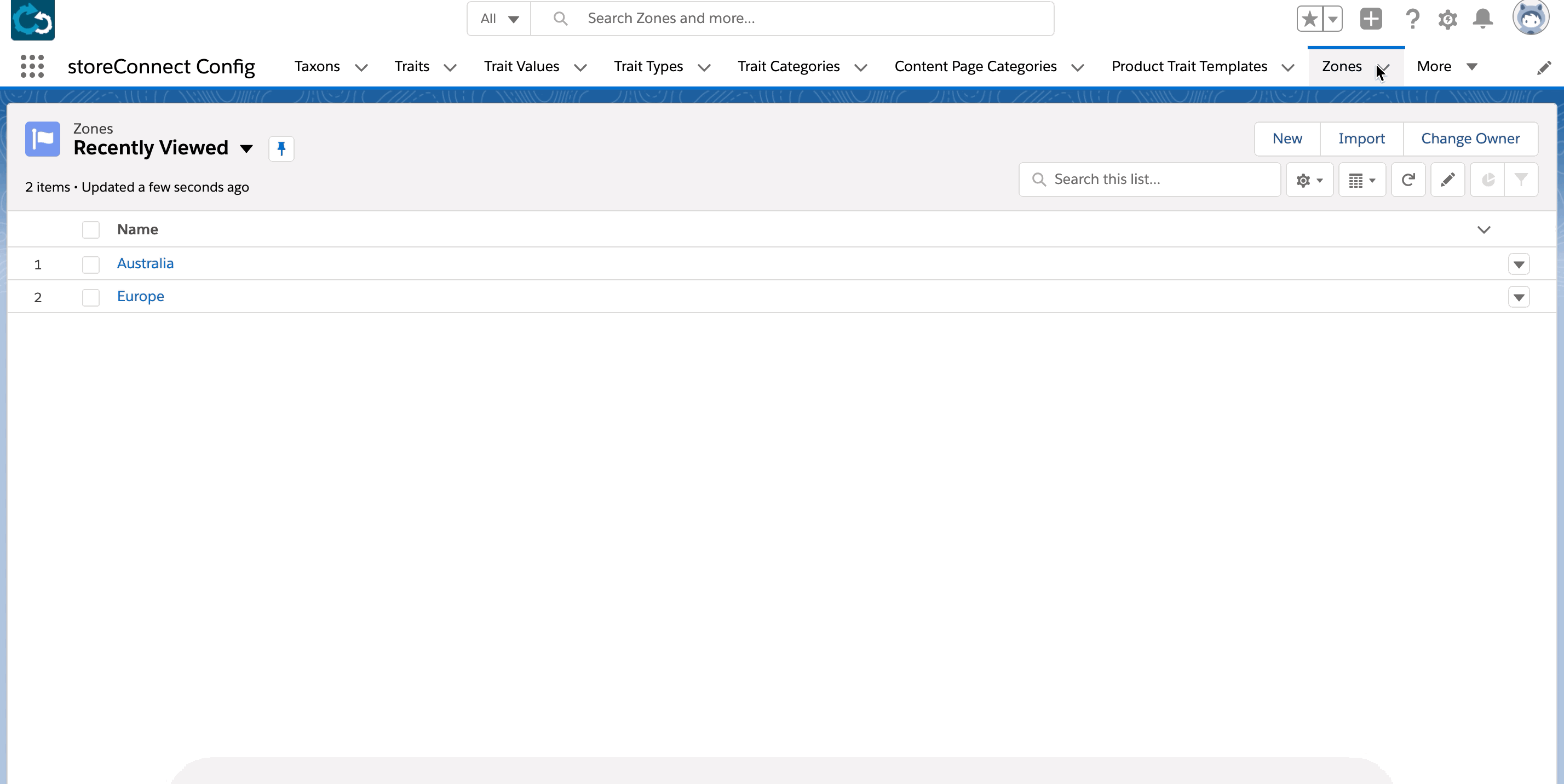Click the row number 1 cell

(x=38, y=264)
